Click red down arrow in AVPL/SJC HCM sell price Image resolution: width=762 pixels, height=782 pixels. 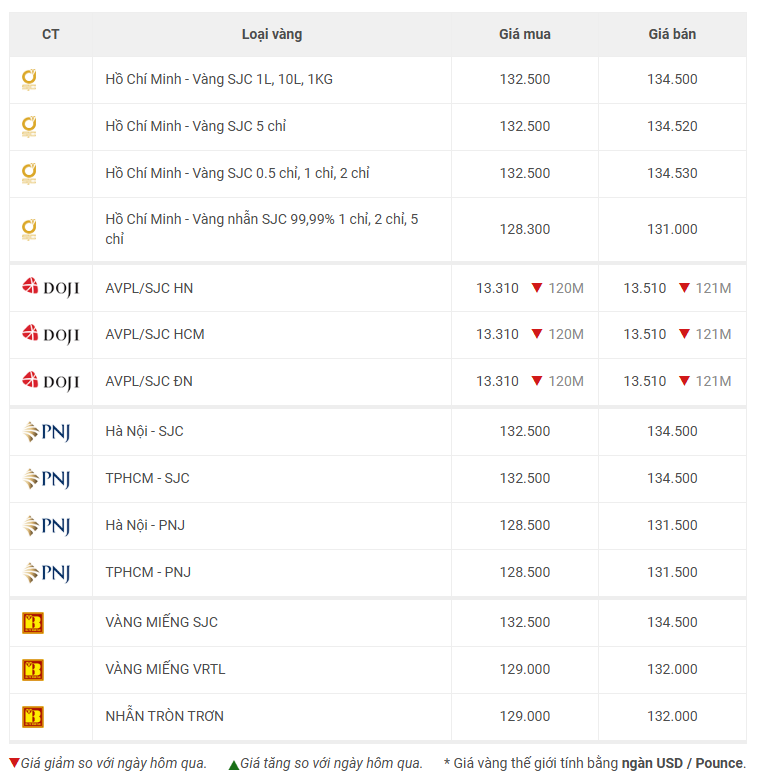pyautogui.click(x=684, y=334)
